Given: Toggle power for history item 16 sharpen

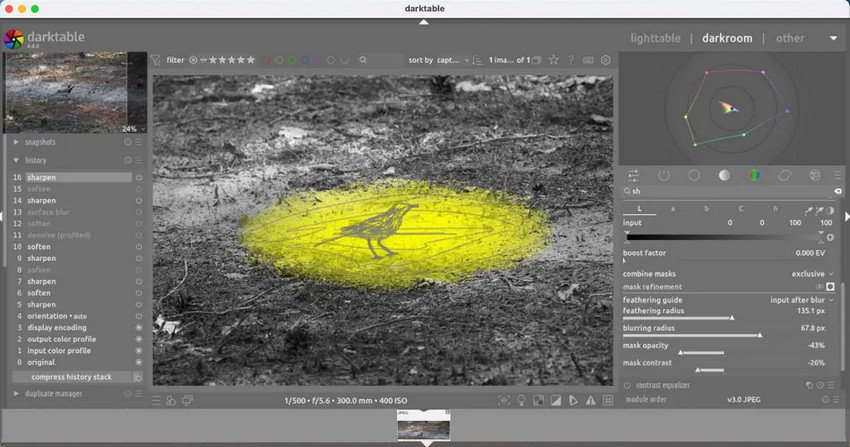Looking at the screenshot, I should (x=139, y=177).
